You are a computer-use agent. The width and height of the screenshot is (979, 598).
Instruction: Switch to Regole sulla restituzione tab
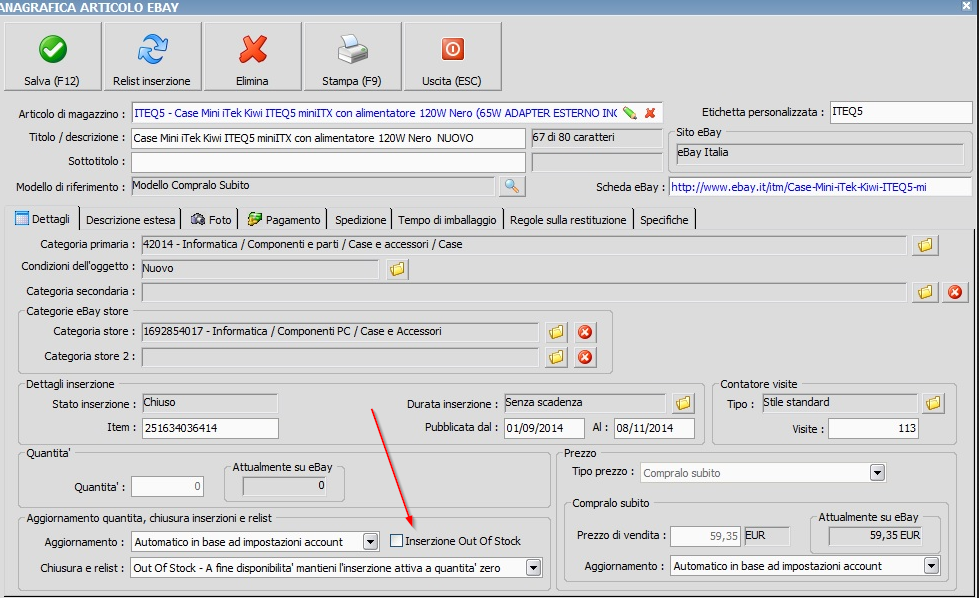tap(568, 220)
